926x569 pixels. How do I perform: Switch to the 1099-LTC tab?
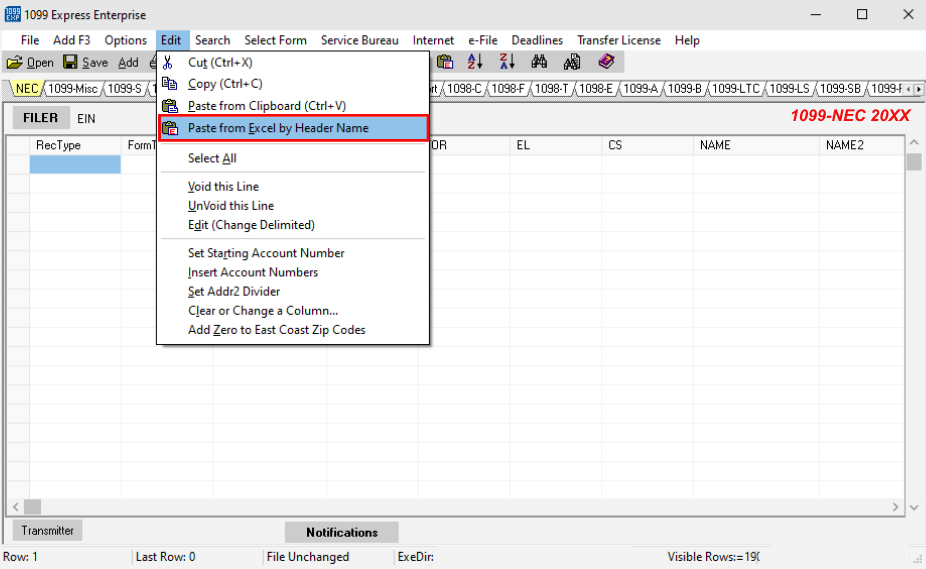tap(735, 89)
